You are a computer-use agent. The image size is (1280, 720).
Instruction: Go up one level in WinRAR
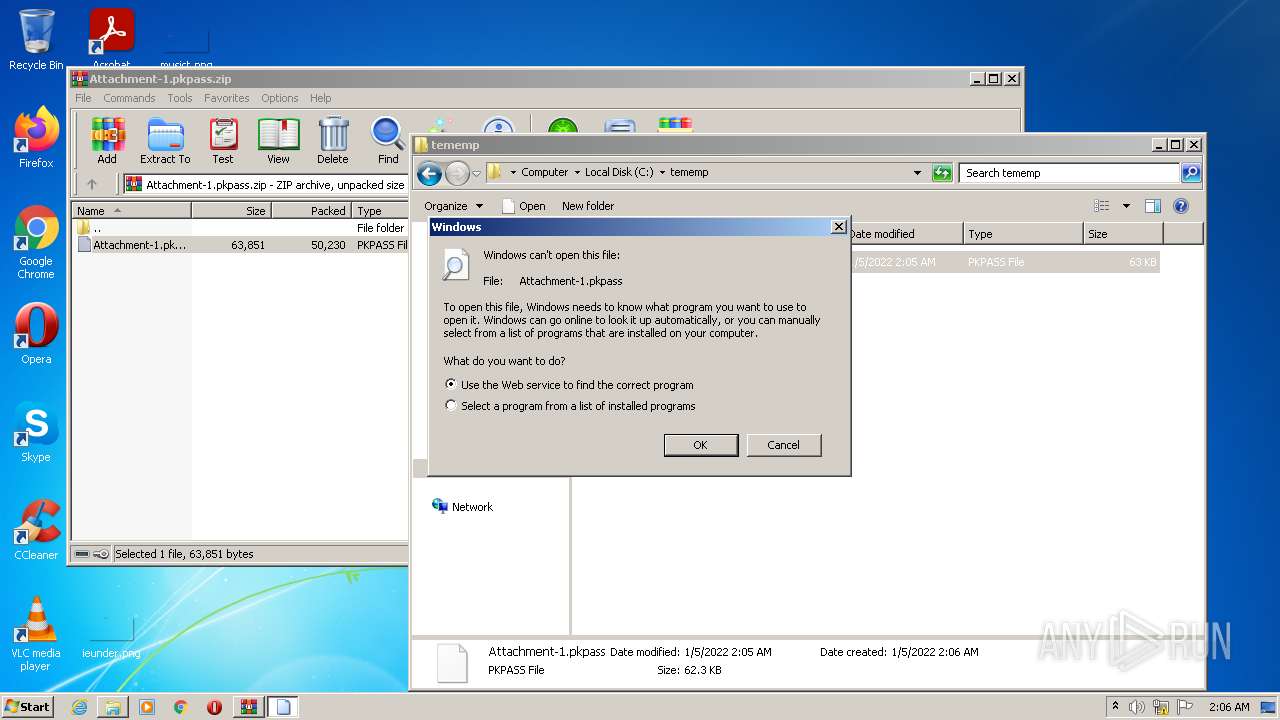(x=92, y=184)
